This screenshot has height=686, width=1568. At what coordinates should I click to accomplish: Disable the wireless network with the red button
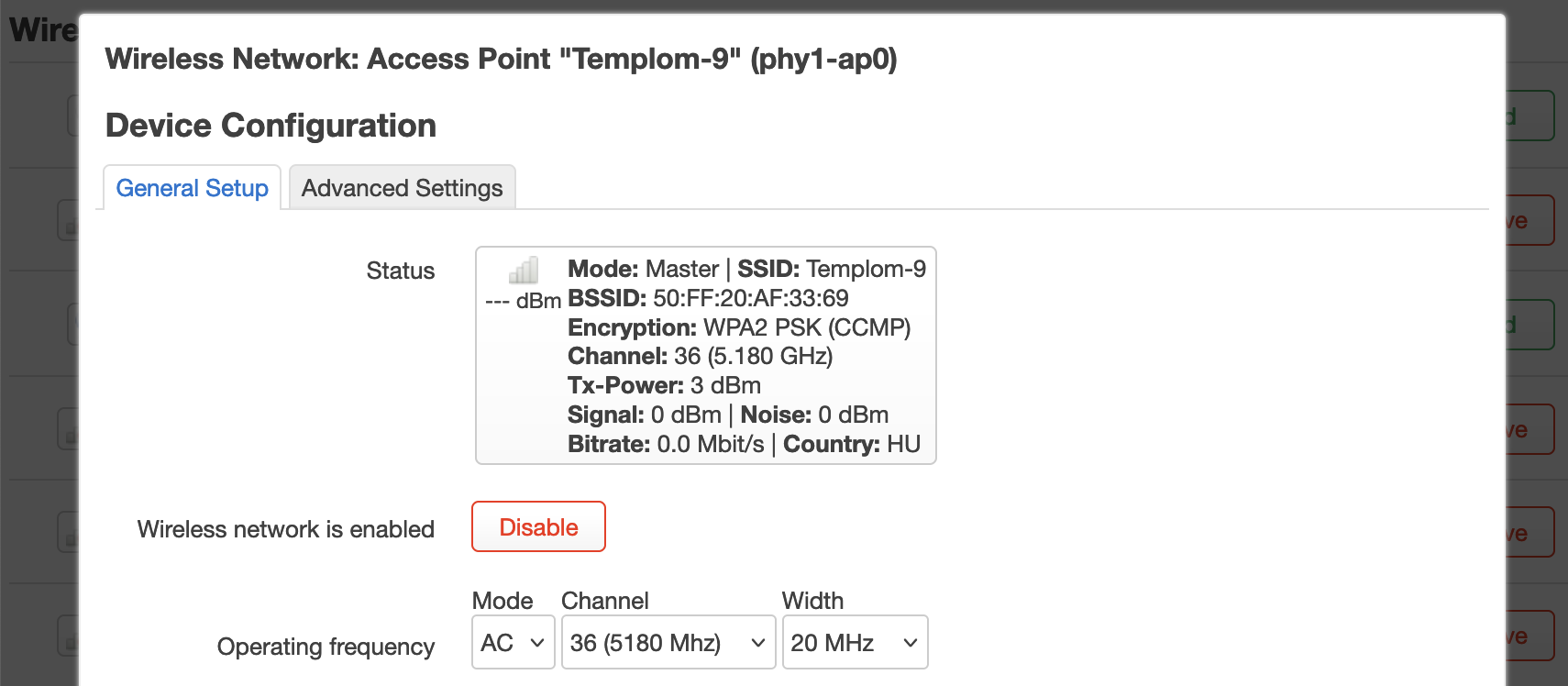click(x=538, y=526)
